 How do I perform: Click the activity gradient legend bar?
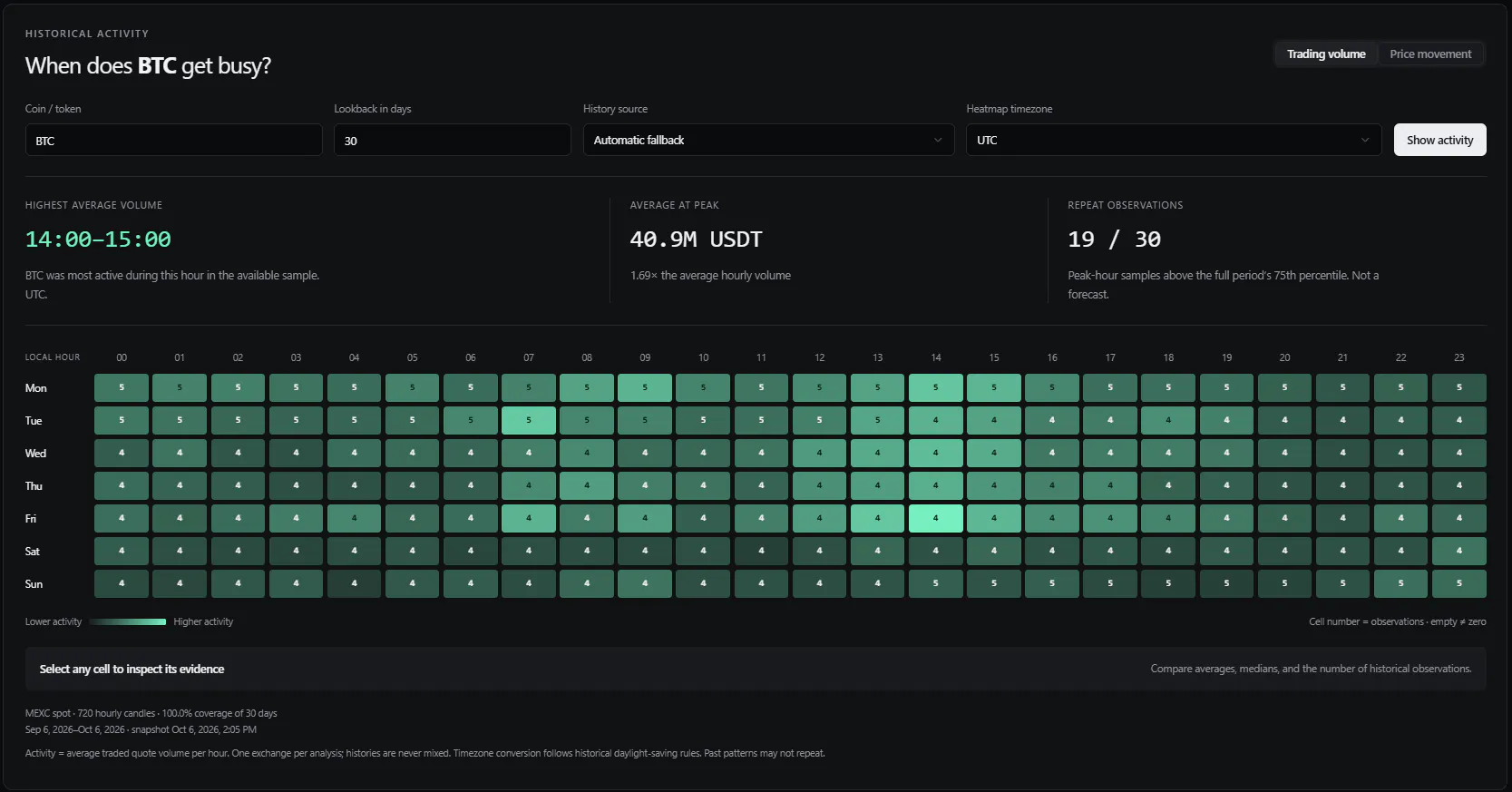coord(128,621)
